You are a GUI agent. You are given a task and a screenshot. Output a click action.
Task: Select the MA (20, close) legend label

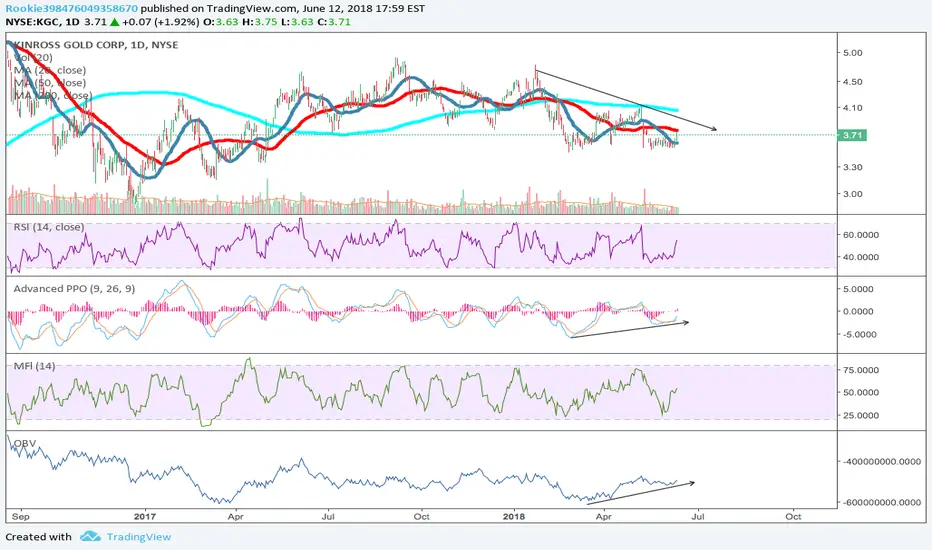(50, 70)
